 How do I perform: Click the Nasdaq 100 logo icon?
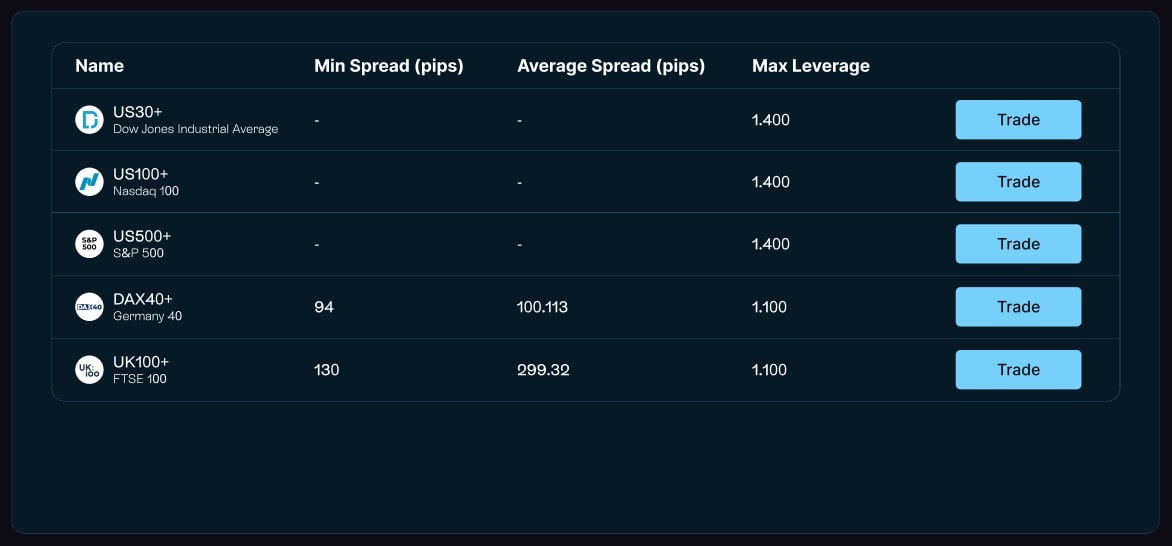[89, 182]
